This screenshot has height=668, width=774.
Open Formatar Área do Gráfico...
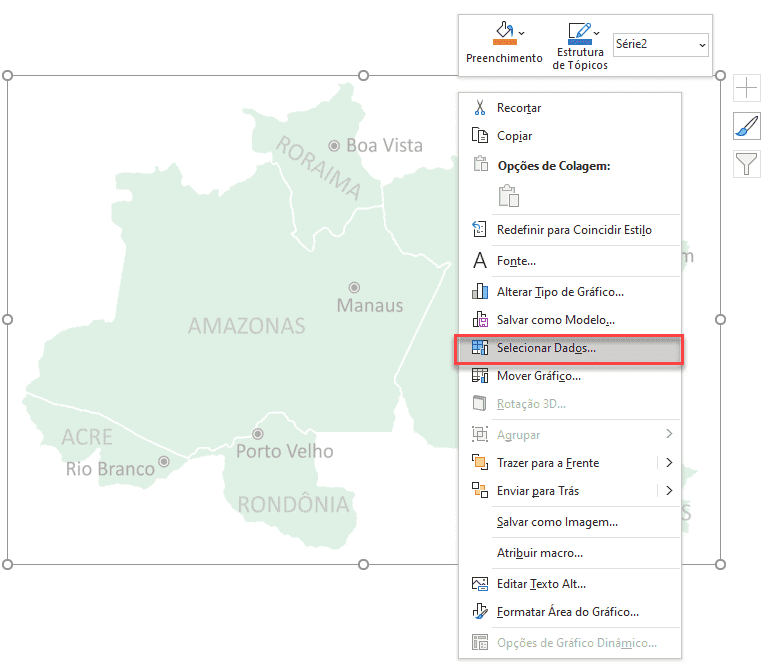(570, 611)
